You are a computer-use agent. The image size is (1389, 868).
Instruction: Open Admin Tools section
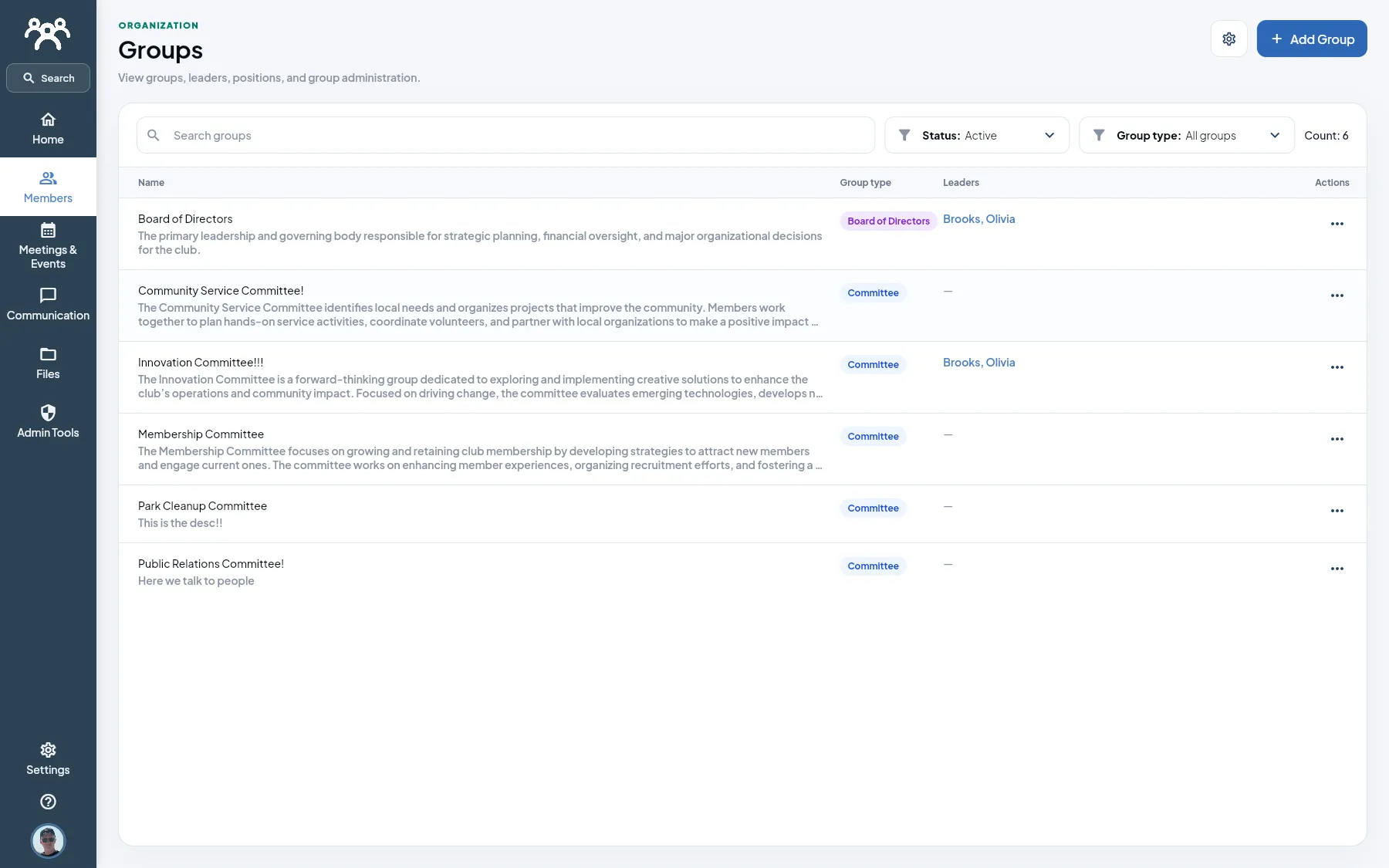pyautogui.click(x=48, y=422)
